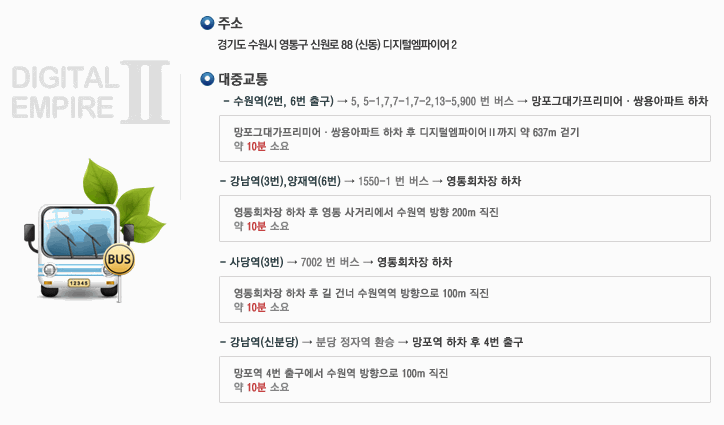The image size is (724, 425).
Task: Click the DIGITAL EMPIRE II logo
Action: 91,92
